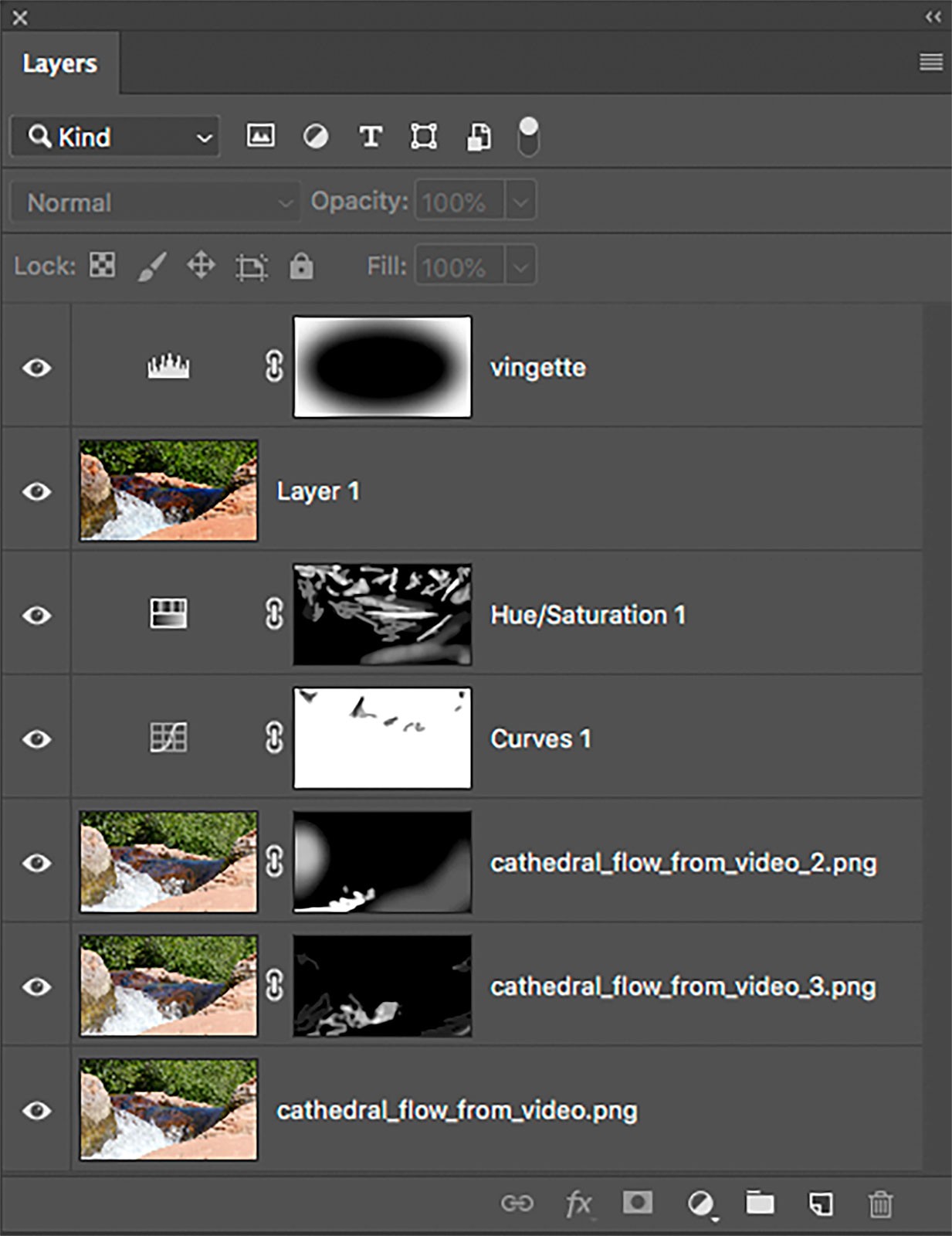The width and height of the screenshot is (952, 1236).
Task: Create a new group folder icon
Action: click(760, 1203)
